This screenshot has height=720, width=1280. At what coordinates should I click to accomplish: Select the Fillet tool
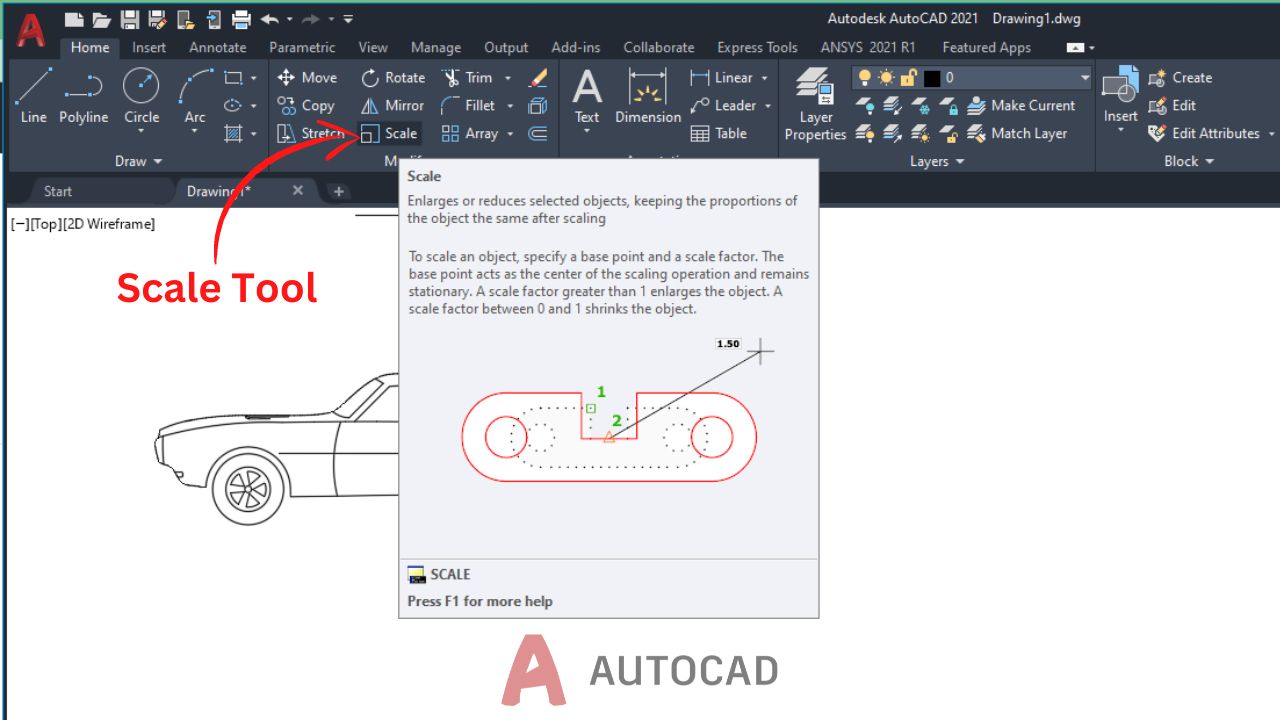tap(468, 105)
